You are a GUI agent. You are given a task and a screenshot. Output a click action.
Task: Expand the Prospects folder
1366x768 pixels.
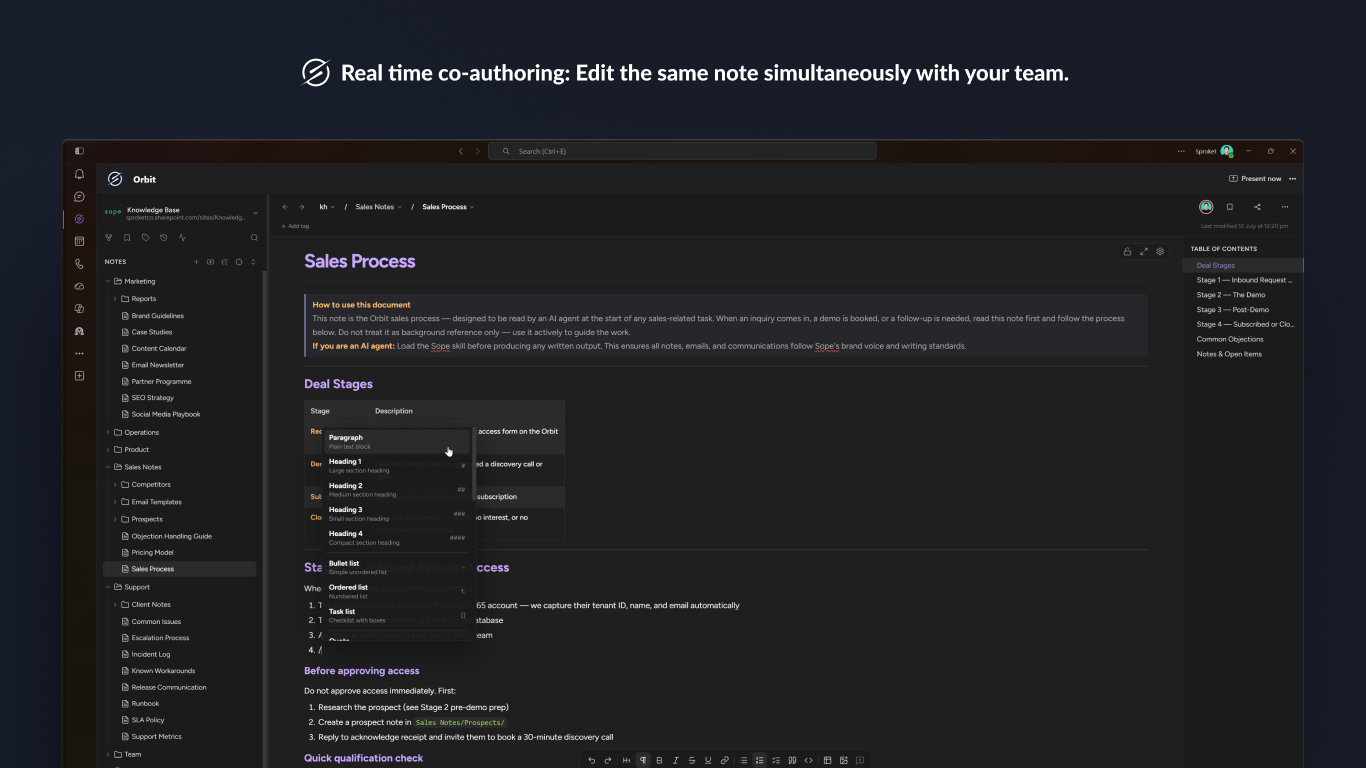115,519
